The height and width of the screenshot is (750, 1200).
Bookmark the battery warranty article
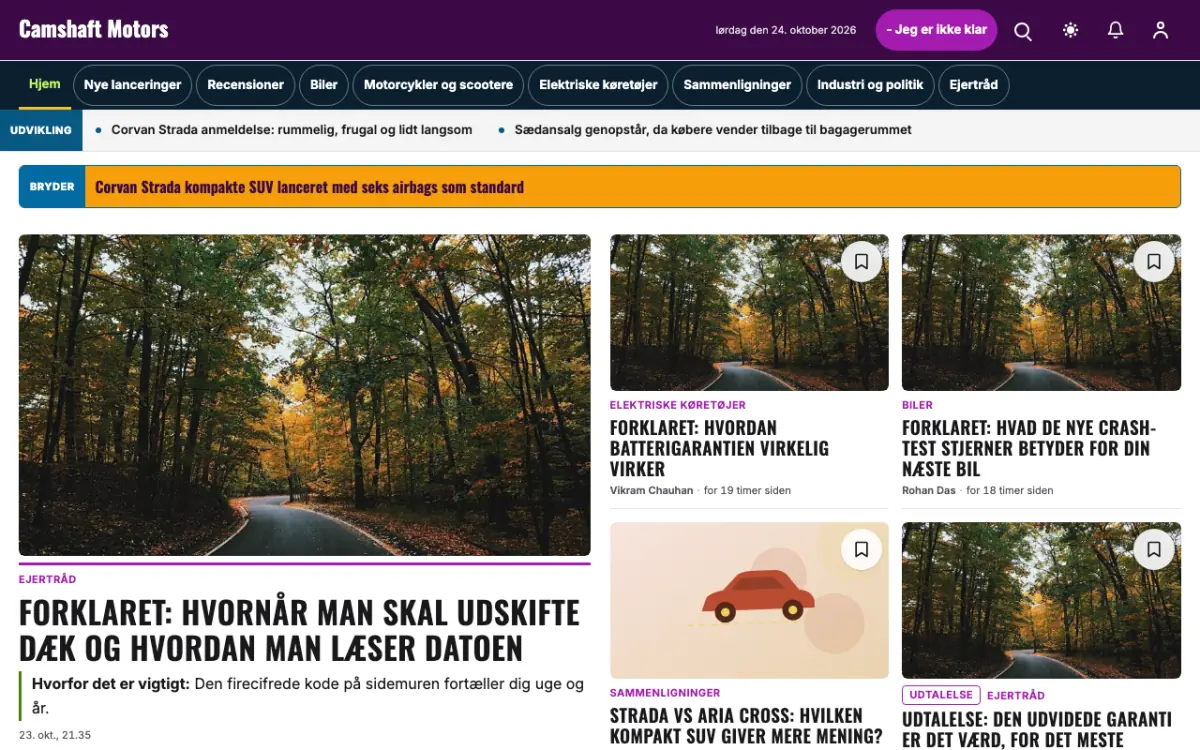861,262
